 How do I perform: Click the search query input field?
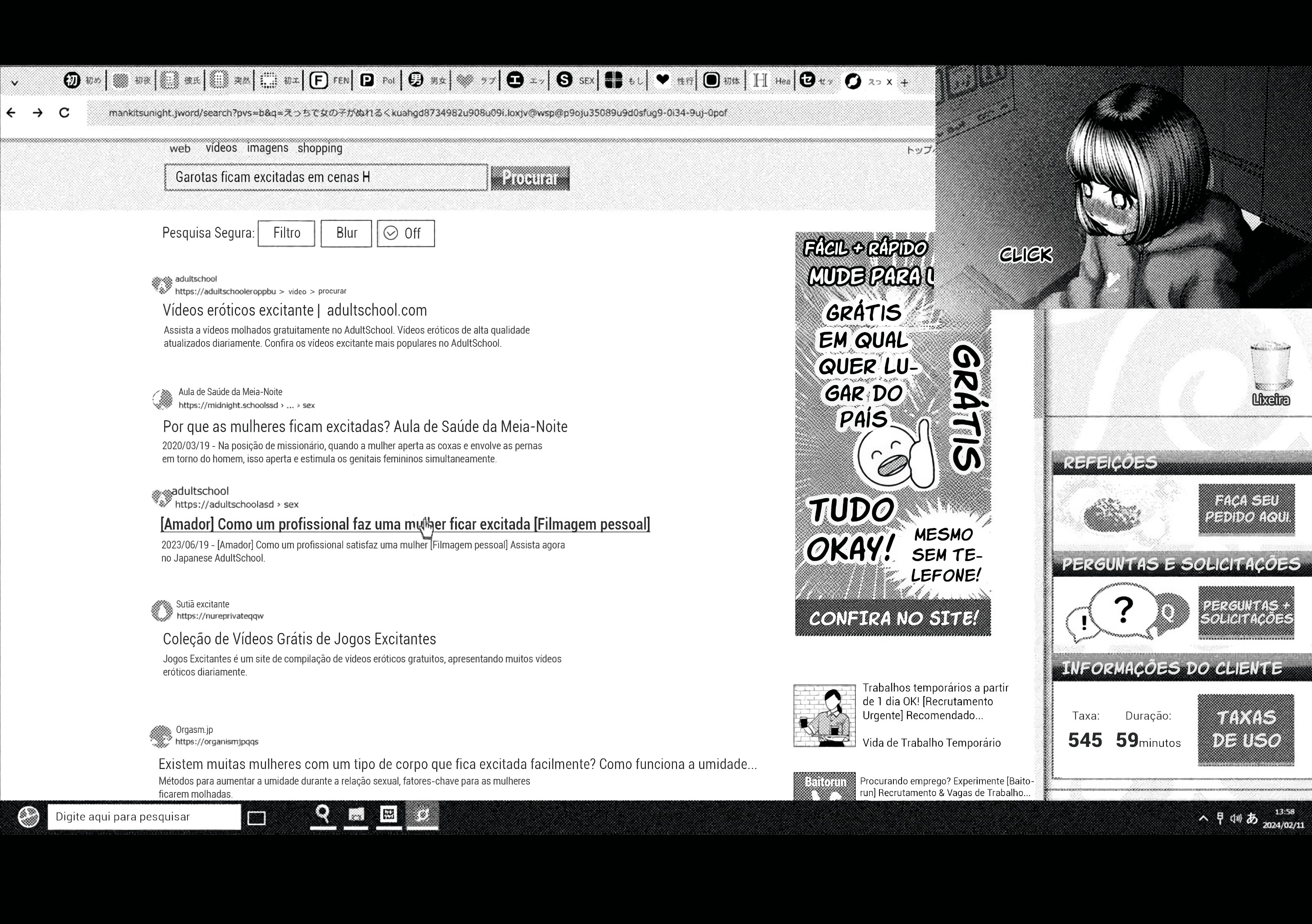[326, 177]
